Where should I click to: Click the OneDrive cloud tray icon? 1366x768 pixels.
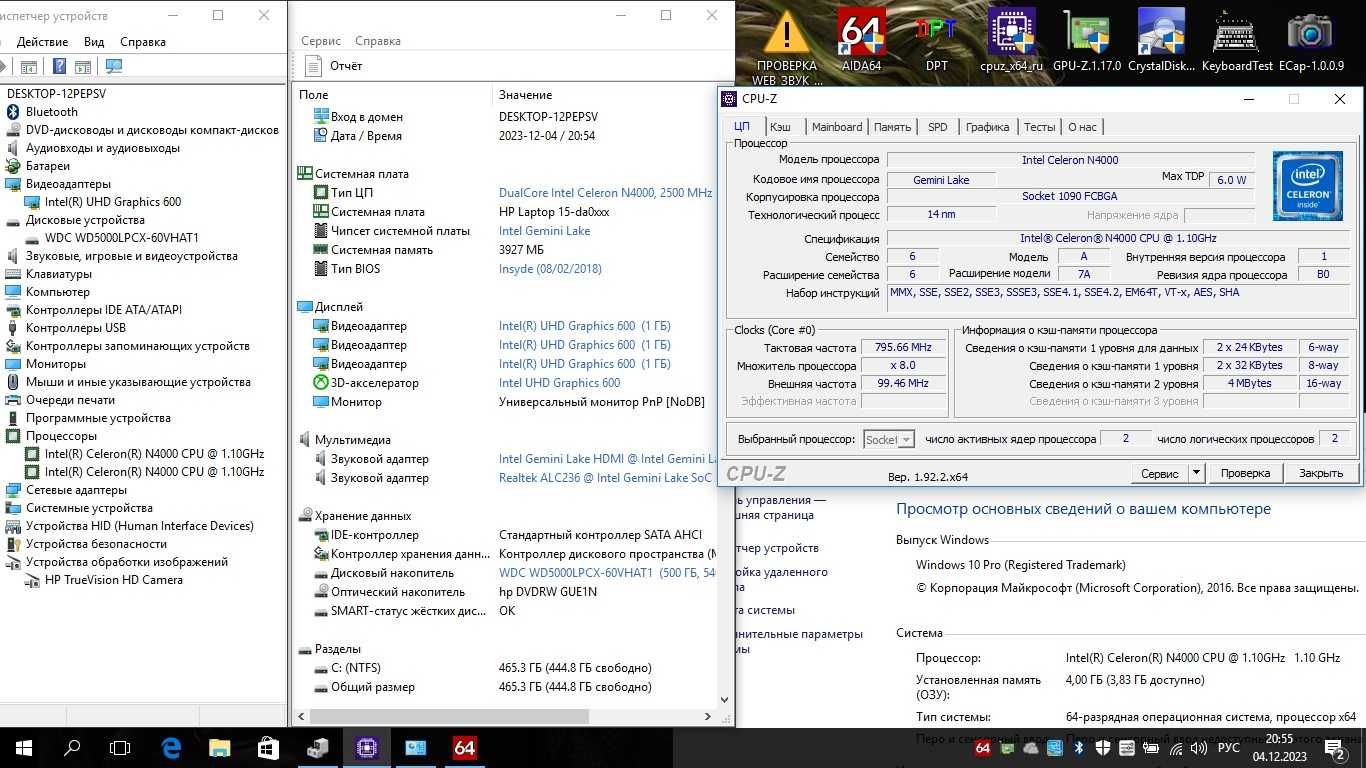[1030, 748]
